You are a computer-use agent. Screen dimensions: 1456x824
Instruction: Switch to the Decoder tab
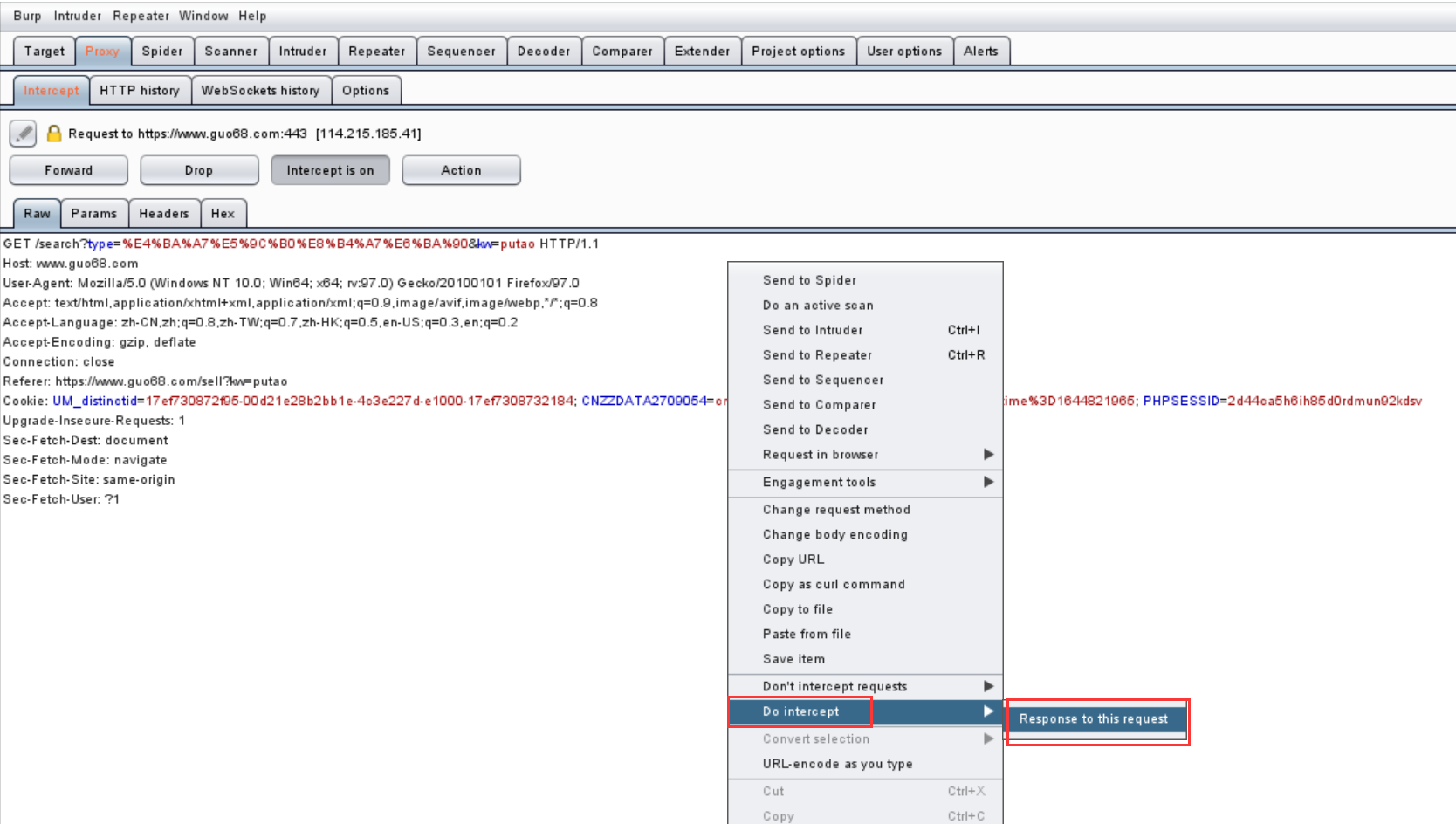[544, 51]
